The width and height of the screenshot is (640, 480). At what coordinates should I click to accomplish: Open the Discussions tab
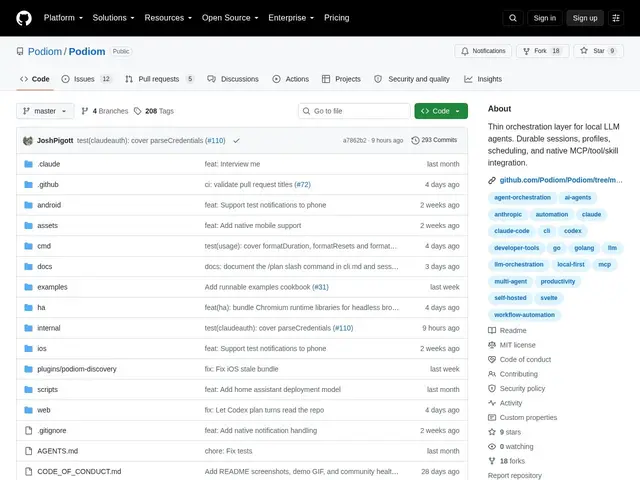click(x=233, y=79)
